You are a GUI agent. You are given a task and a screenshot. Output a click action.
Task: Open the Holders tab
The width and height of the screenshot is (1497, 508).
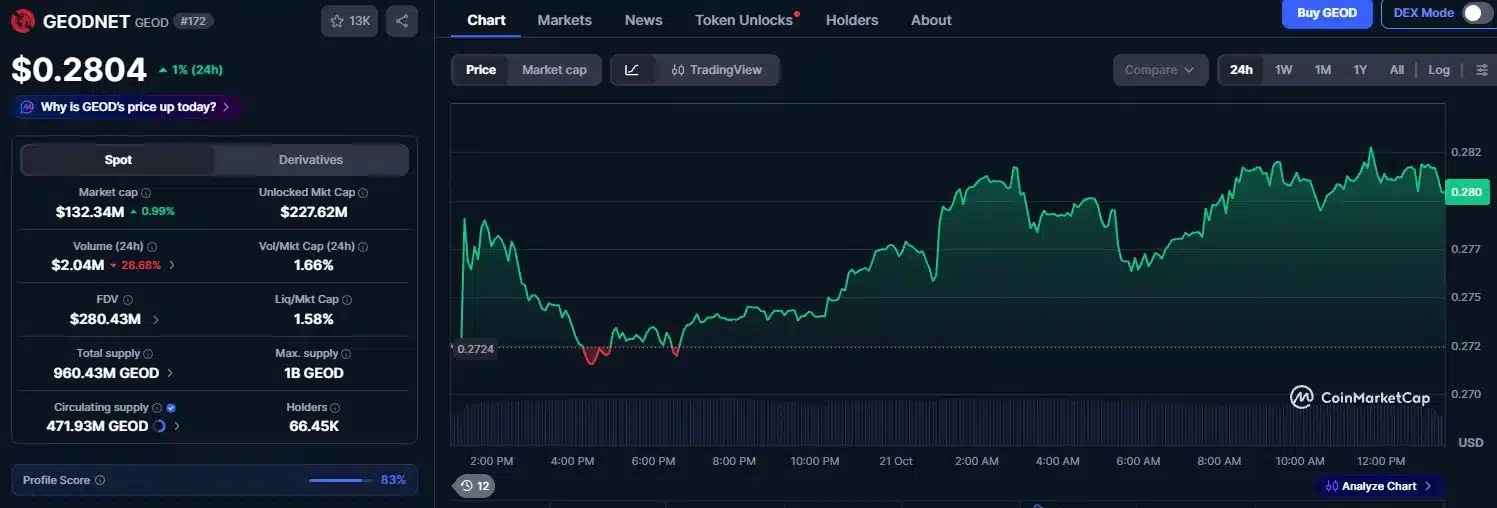pyautogui.click(x=852, y=20)
